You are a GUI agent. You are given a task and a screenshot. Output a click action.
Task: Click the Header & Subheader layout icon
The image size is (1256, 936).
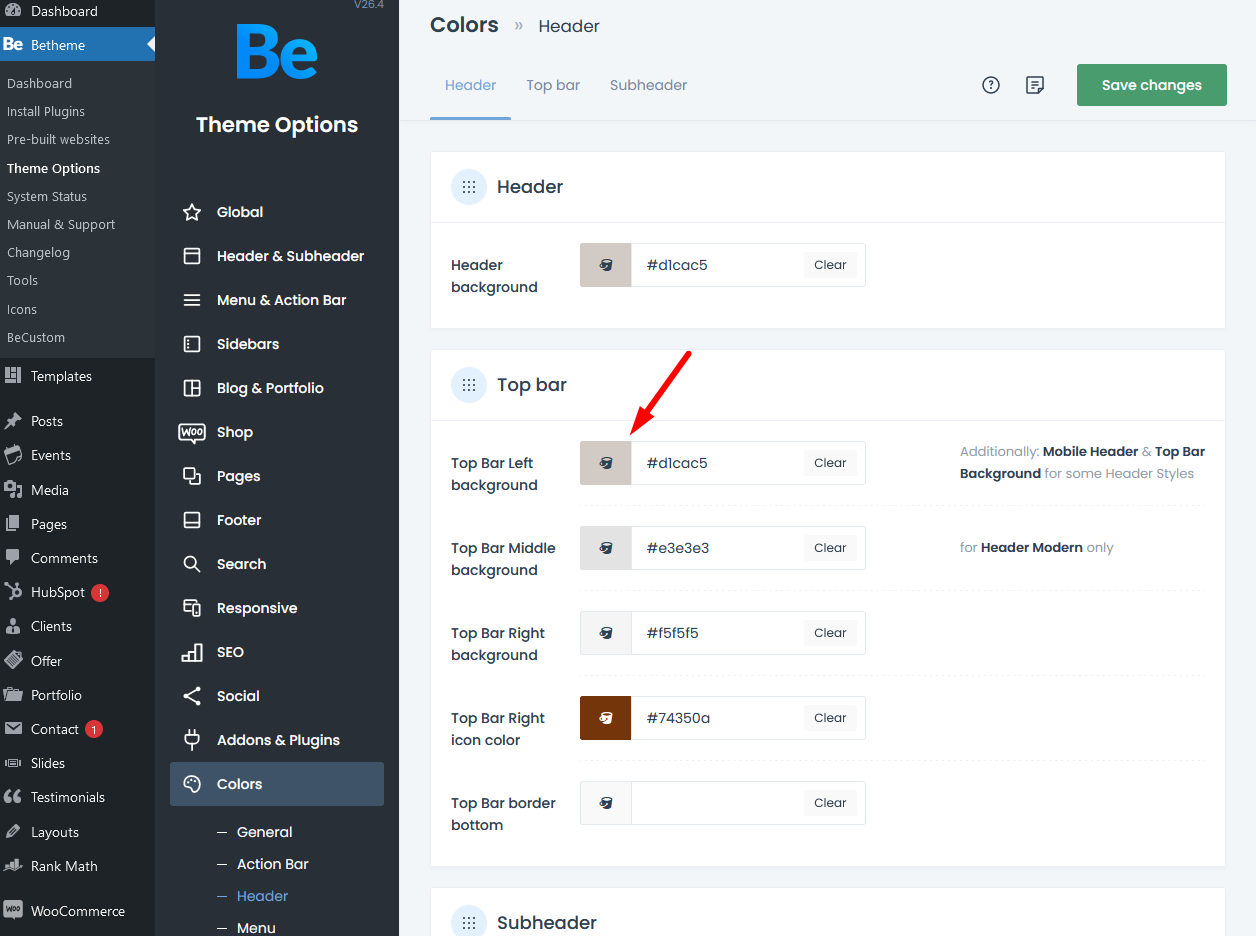(192, 256)
